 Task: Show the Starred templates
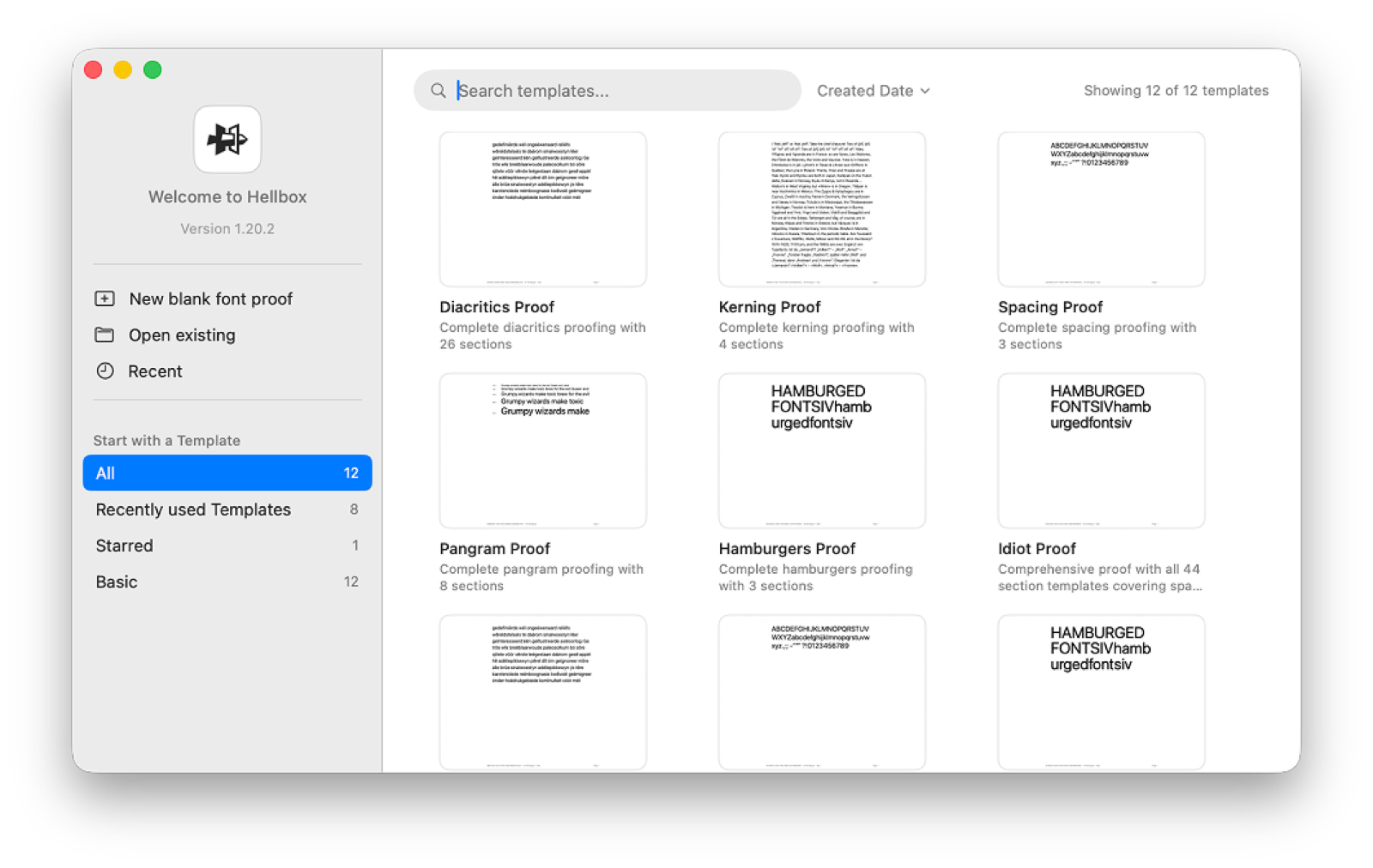pos(227,546)
